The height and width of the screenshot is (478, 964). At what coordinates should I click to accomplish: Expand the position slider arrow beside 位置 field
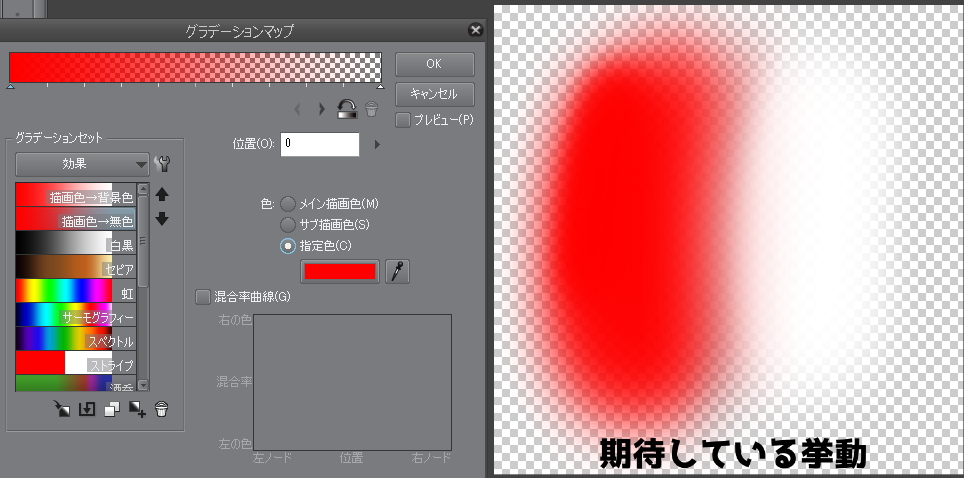tap(377, 145)
